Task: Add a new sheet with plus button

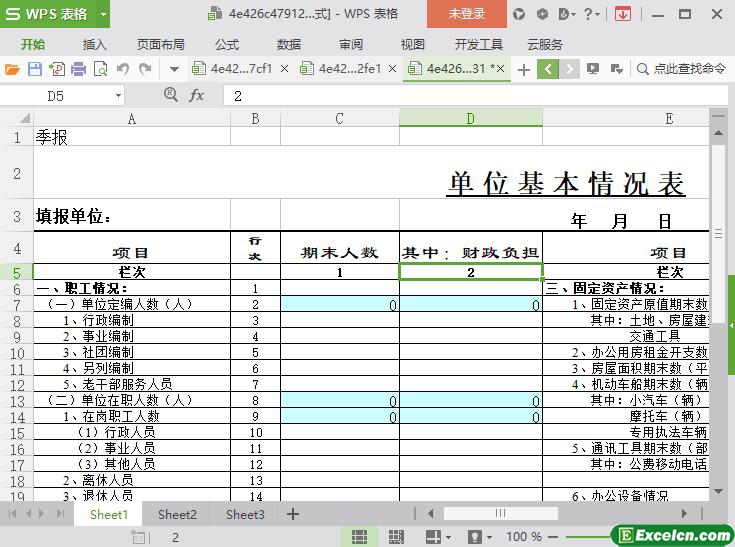Action: 293,514
